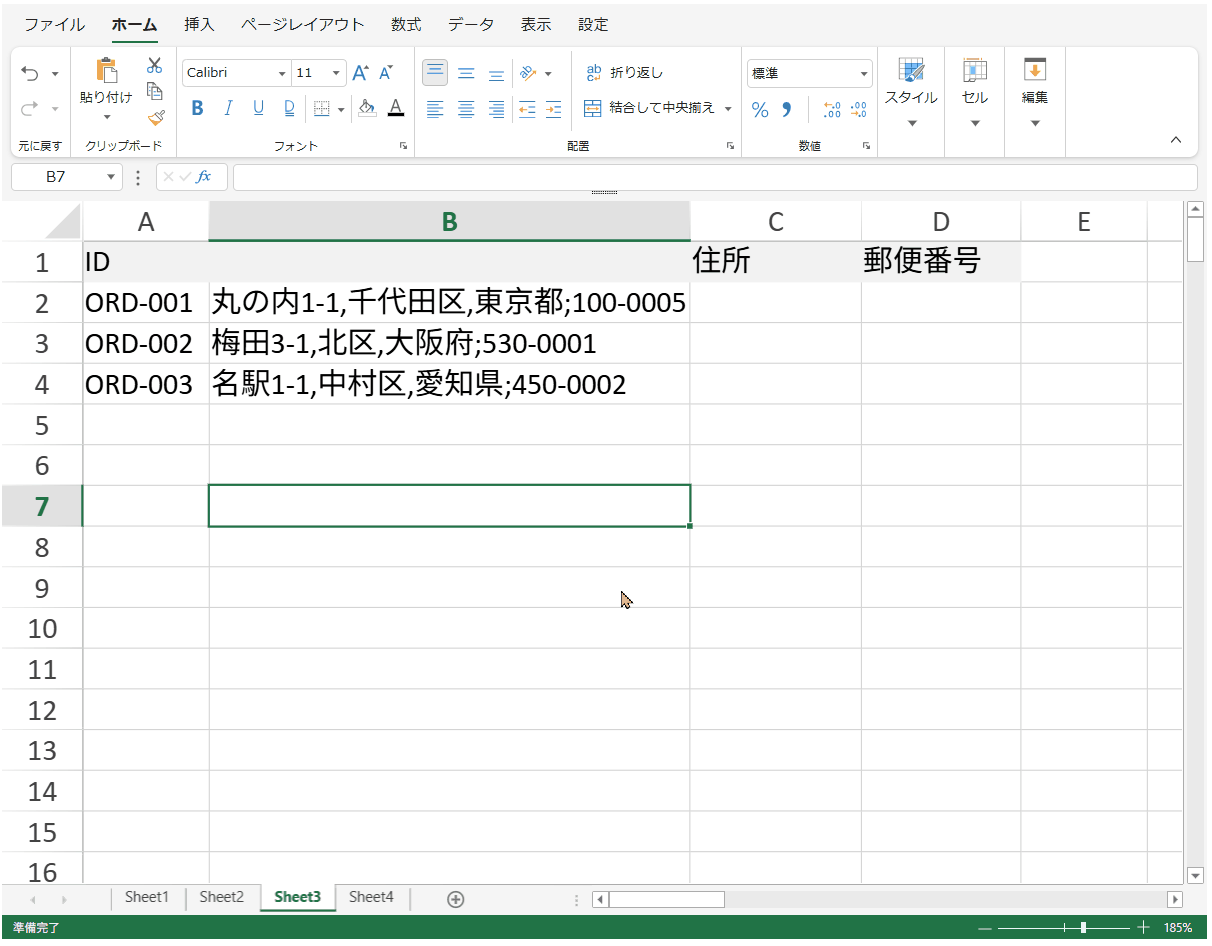Open the 標準 number format dropdown
1212x946 pixels.
pos(862,72)
